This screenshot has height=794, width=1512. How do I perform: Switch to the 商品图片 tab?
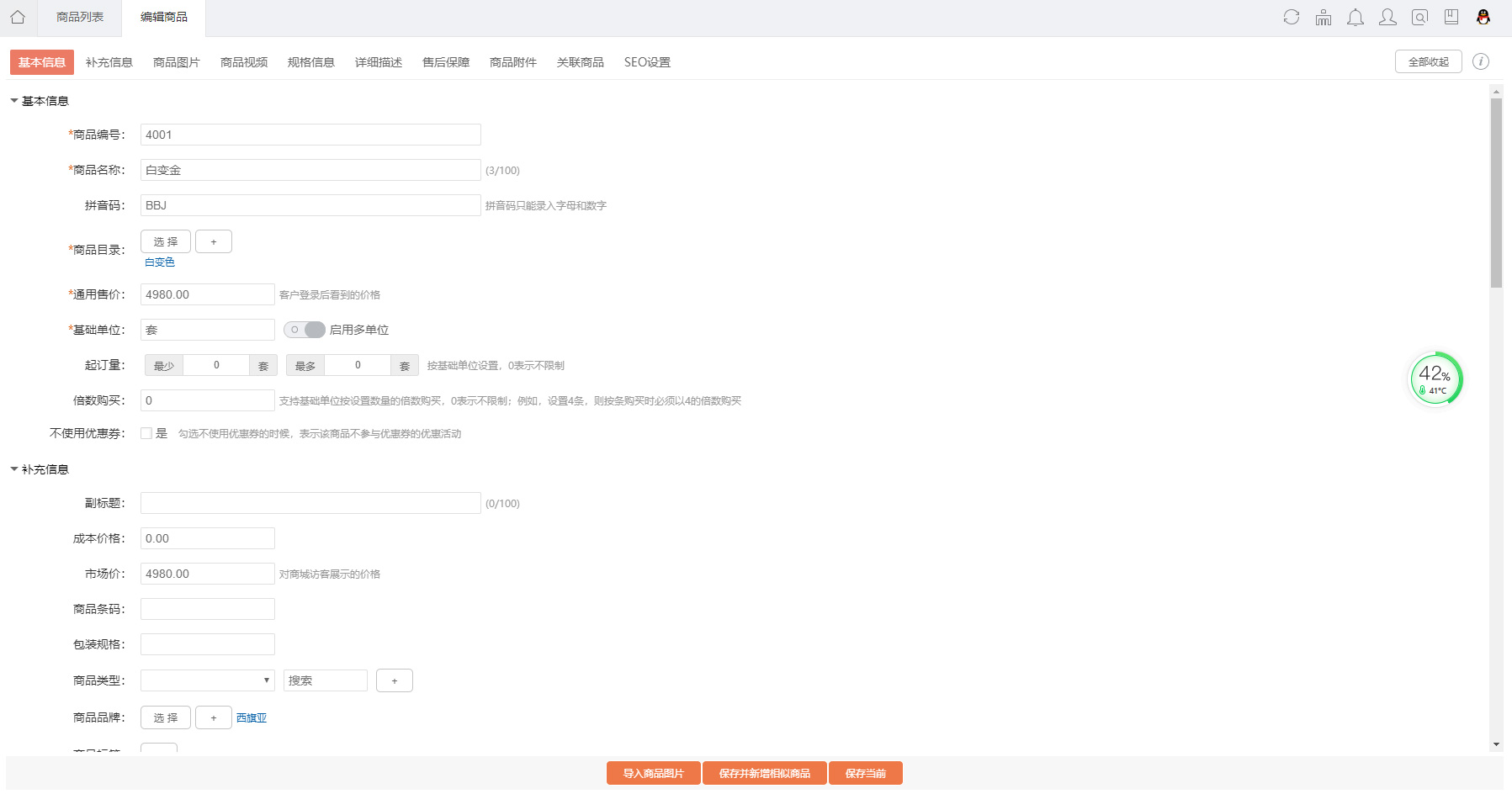point(176,62)
